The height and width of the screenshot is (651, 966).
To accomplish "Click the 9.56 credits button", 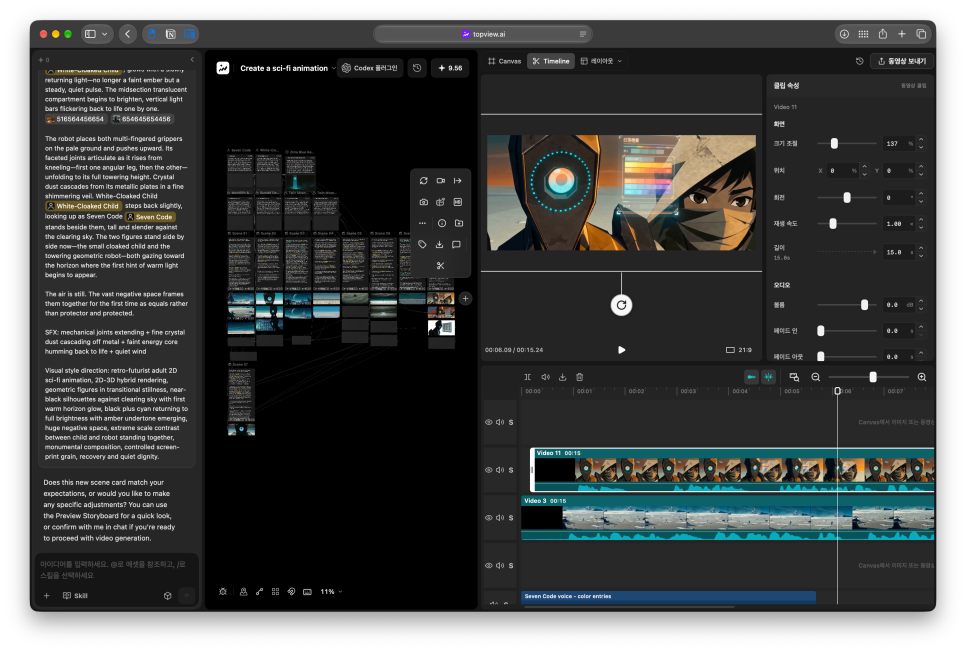I will point(450,68).
